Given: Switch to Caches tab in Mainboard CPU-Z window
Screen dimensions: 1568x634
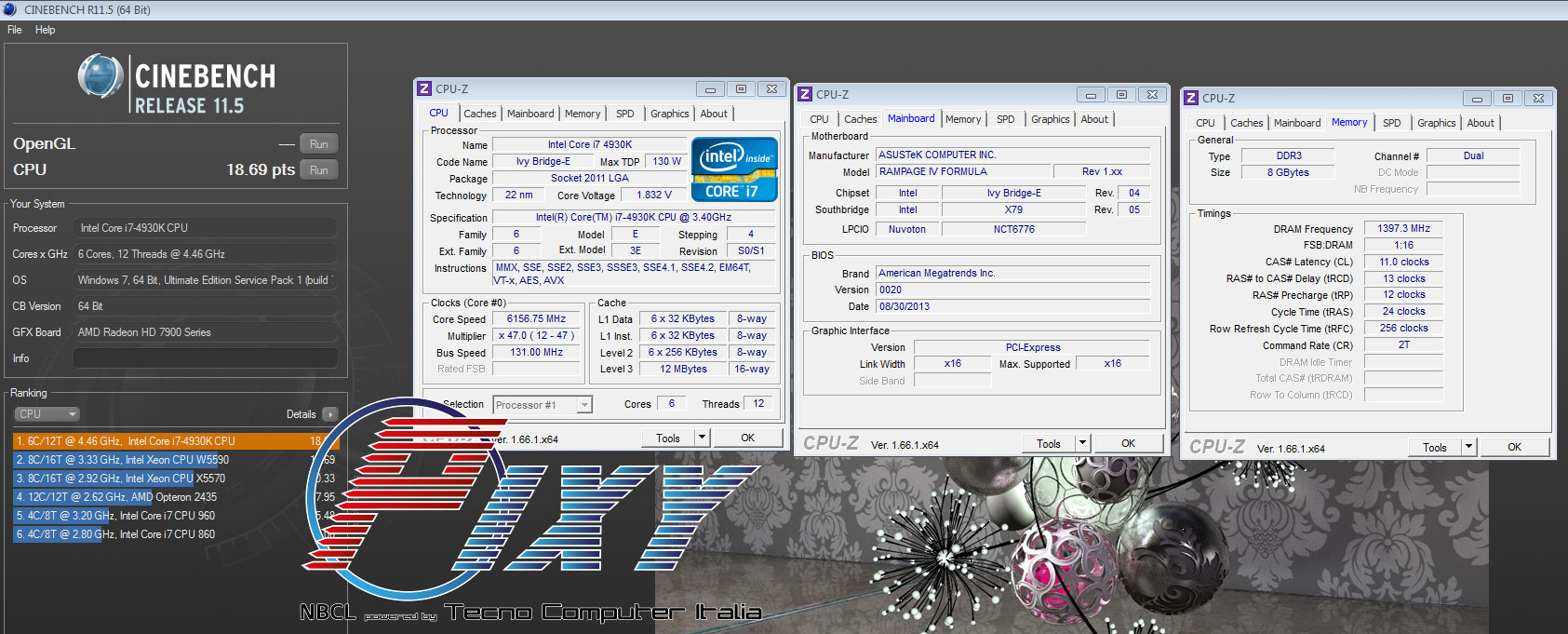Looking at the screenshot, I should 861,119.
